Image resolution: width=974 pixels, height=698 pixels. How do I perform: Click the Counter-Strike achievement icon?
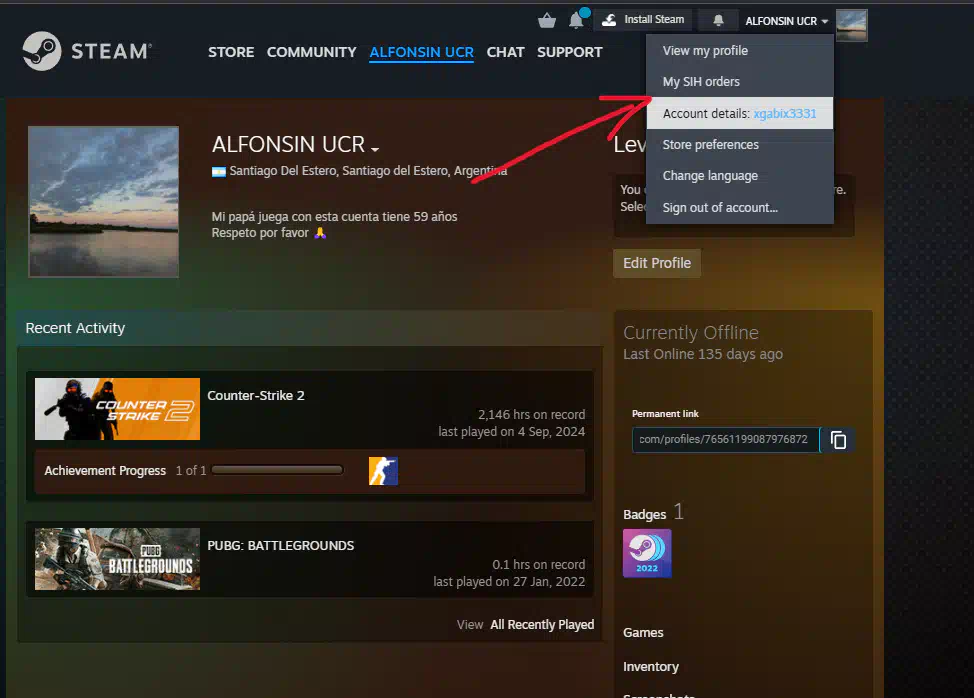click(x=383, y=471)
